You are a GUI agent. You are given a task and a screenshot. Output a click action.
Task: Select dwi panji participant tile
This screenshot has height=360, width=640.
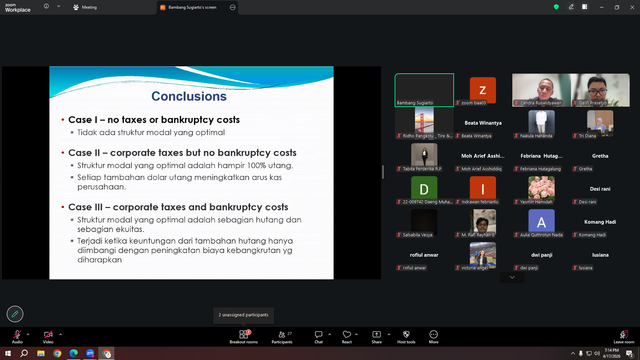click(x=541, y=255)
